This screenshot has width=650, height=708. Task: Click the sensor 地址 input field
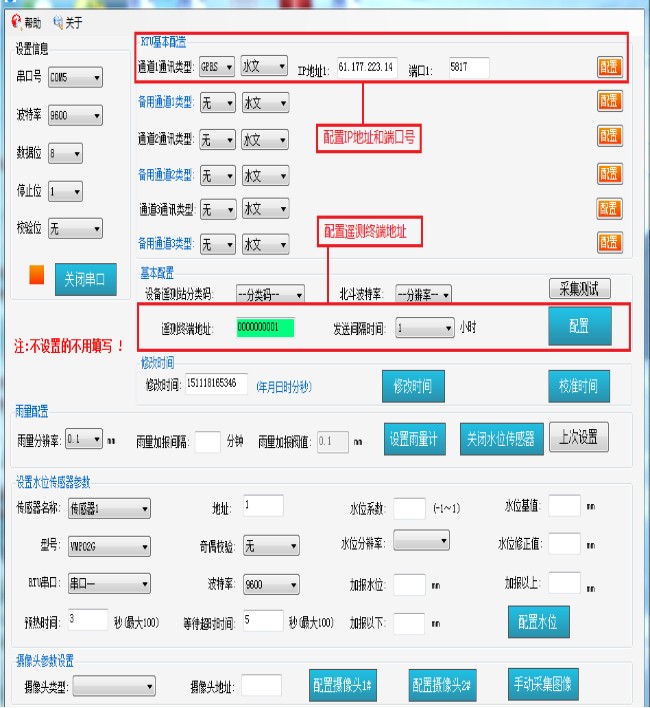[263, 506]
